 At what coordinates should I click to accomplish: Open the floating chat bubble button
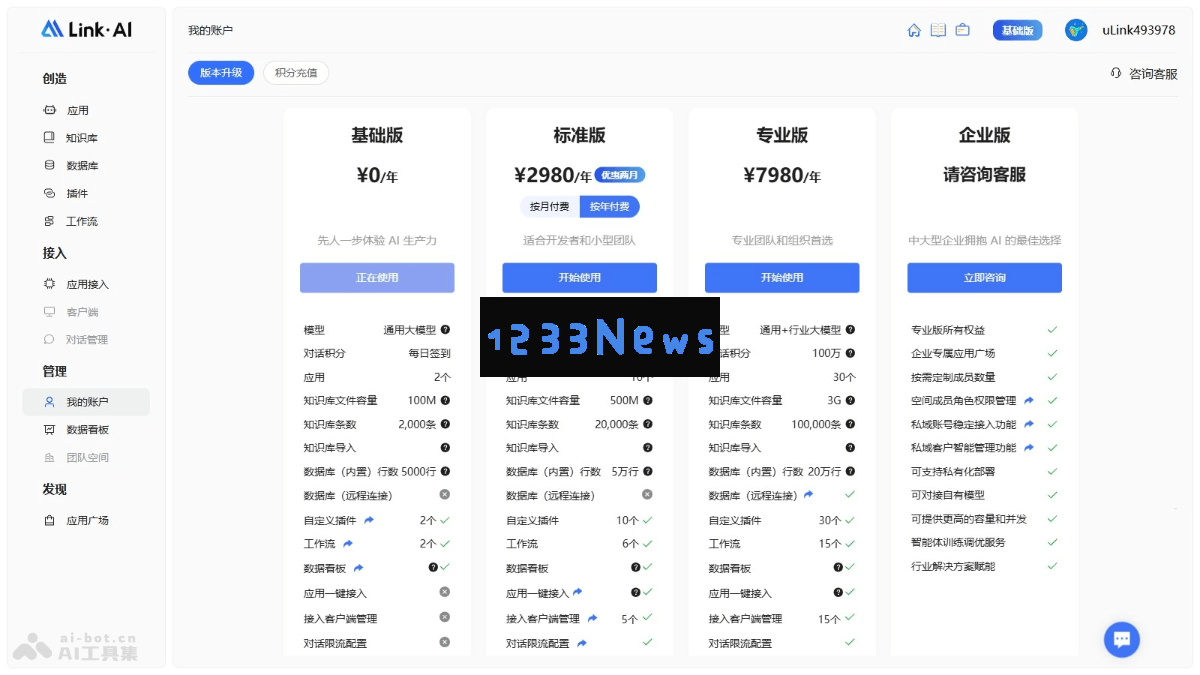coord(1122,639)
